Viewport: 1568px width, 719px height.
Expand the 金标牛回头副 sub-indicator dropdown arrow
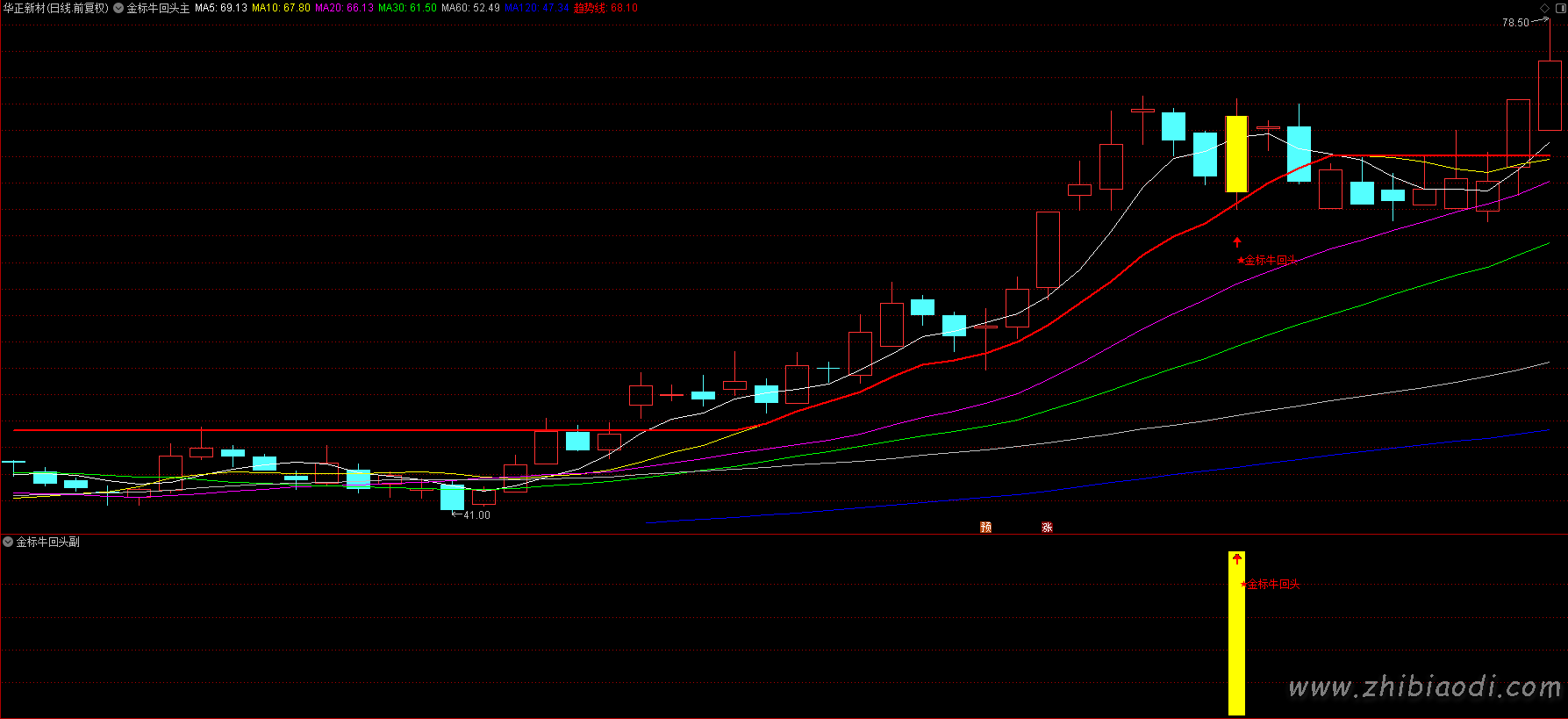pyautogui.click(x=8, y=542)
